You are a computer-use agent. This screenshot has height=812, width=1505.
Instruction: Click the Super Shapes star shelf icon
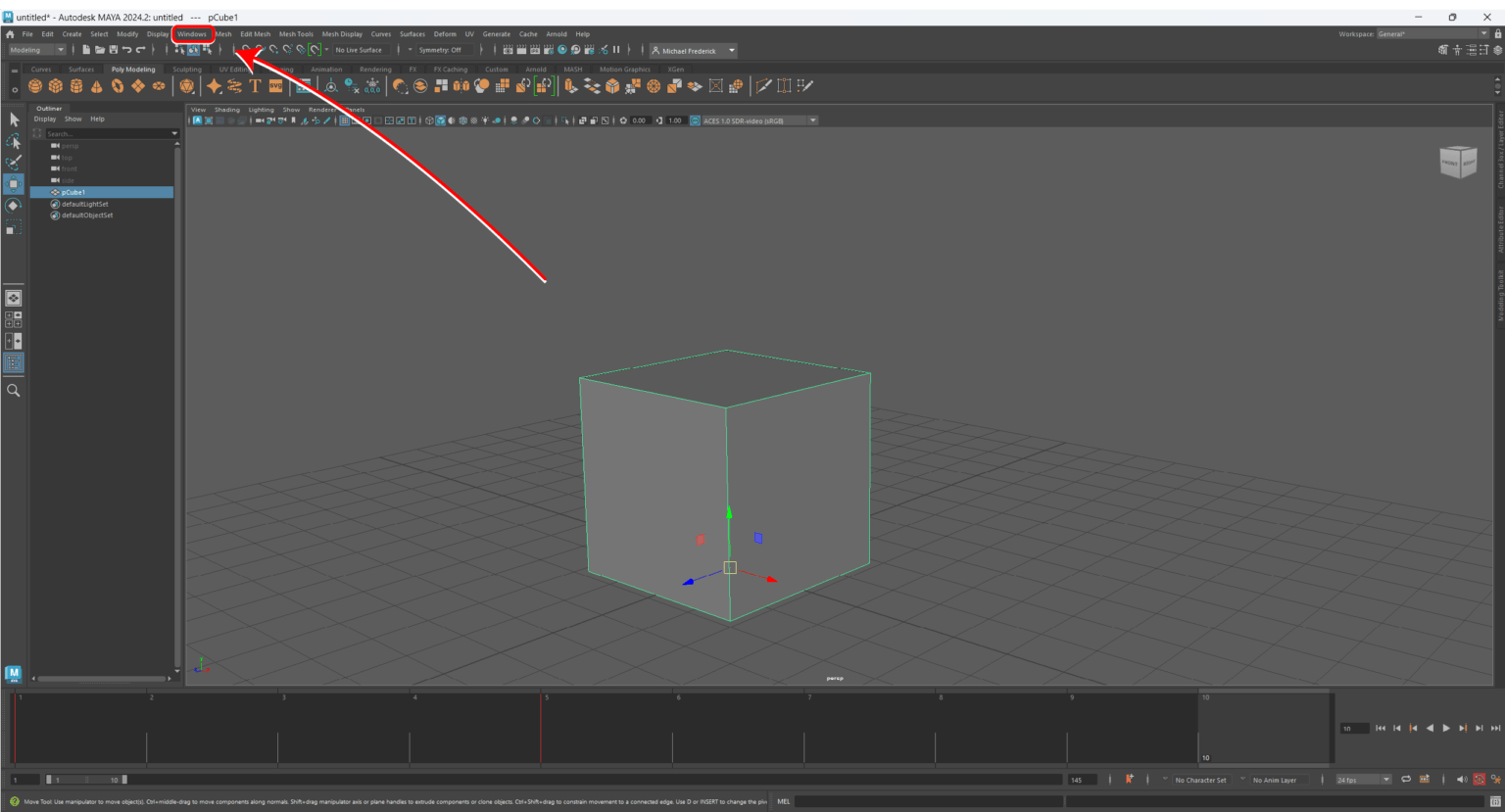click(214, 86)
